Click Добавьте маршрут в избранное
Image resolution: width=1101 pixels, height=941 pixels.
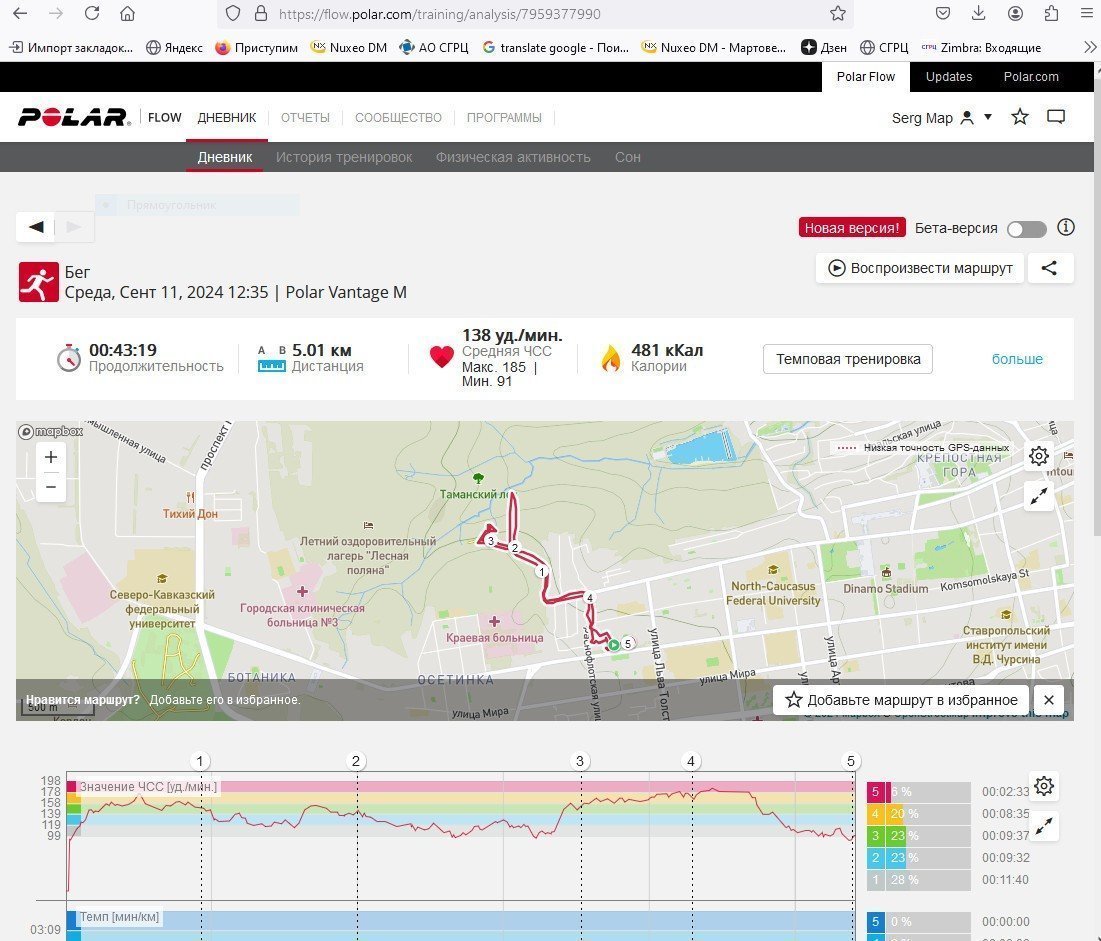(901, 699)
